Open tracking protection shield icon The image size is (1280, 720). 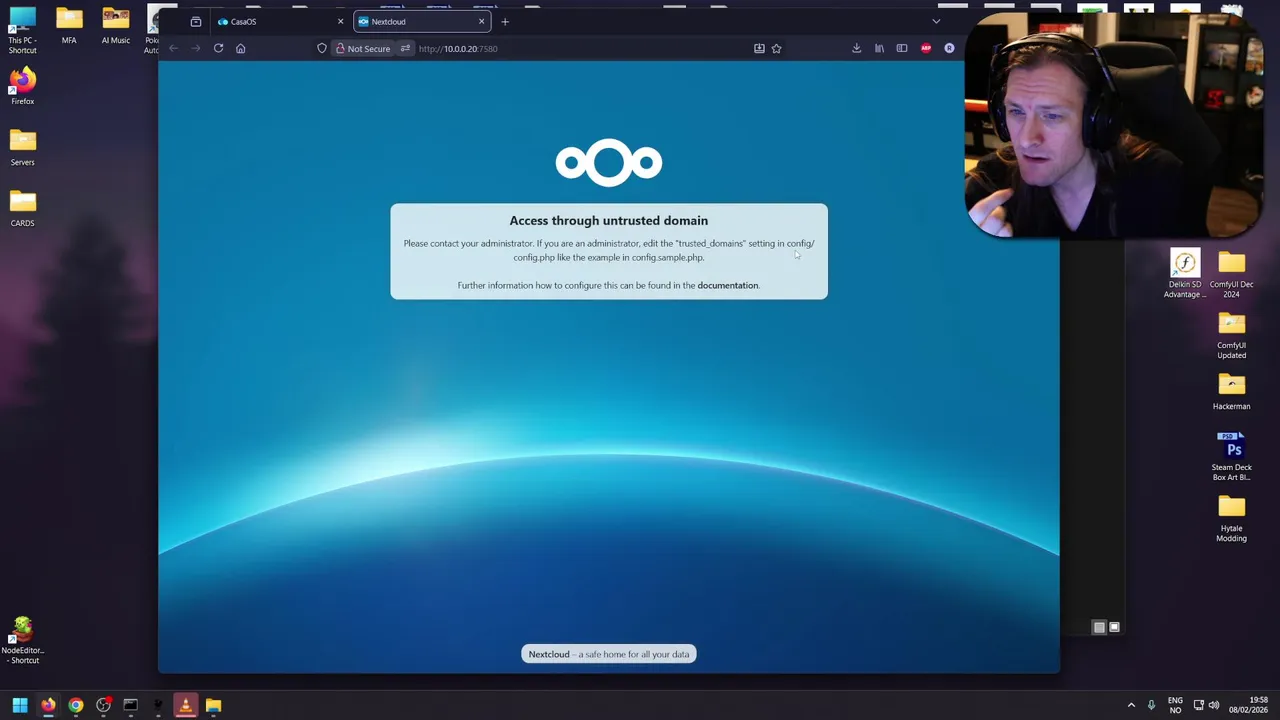click(322, 48)
